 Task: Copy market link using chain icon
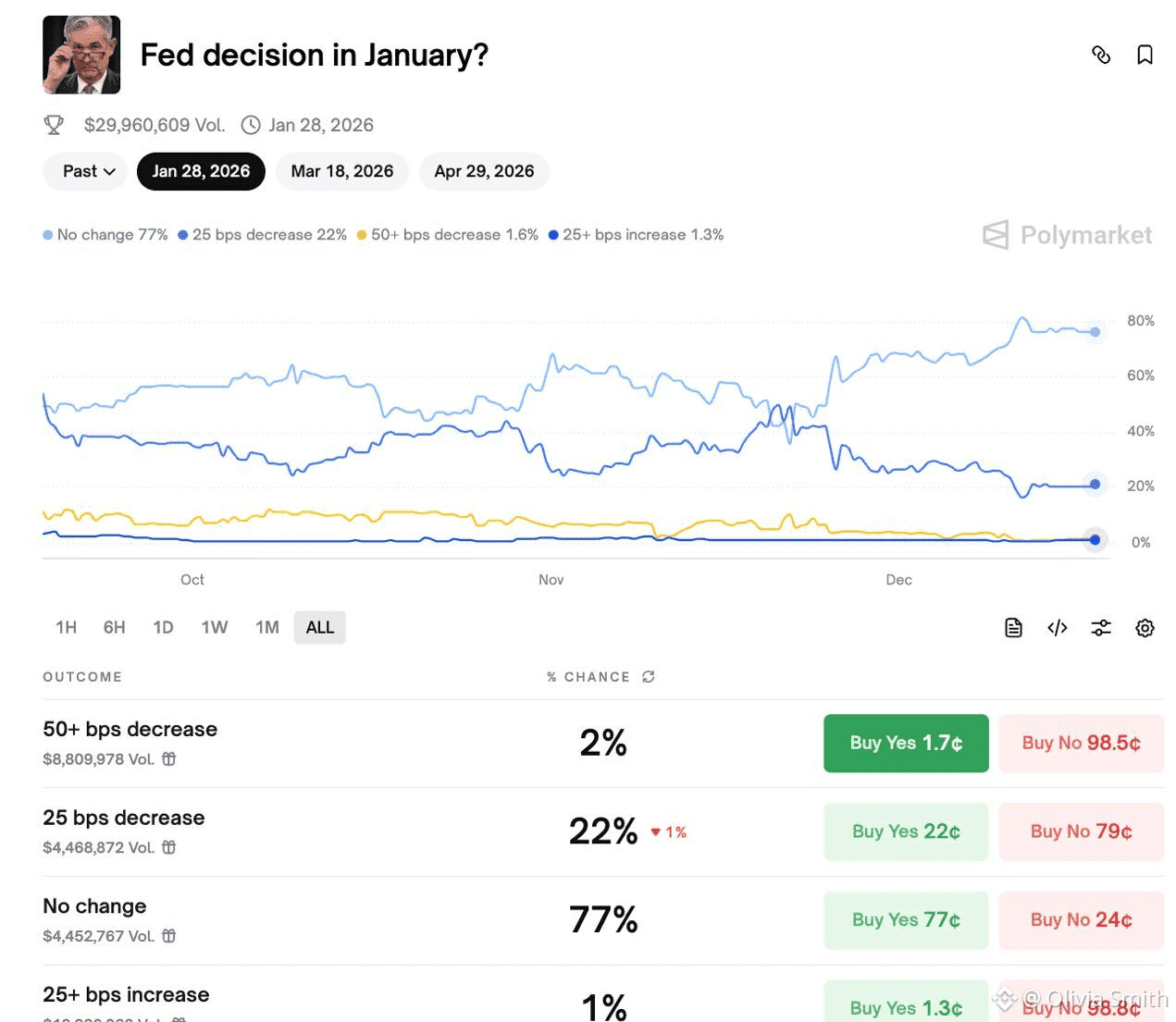1101,55
